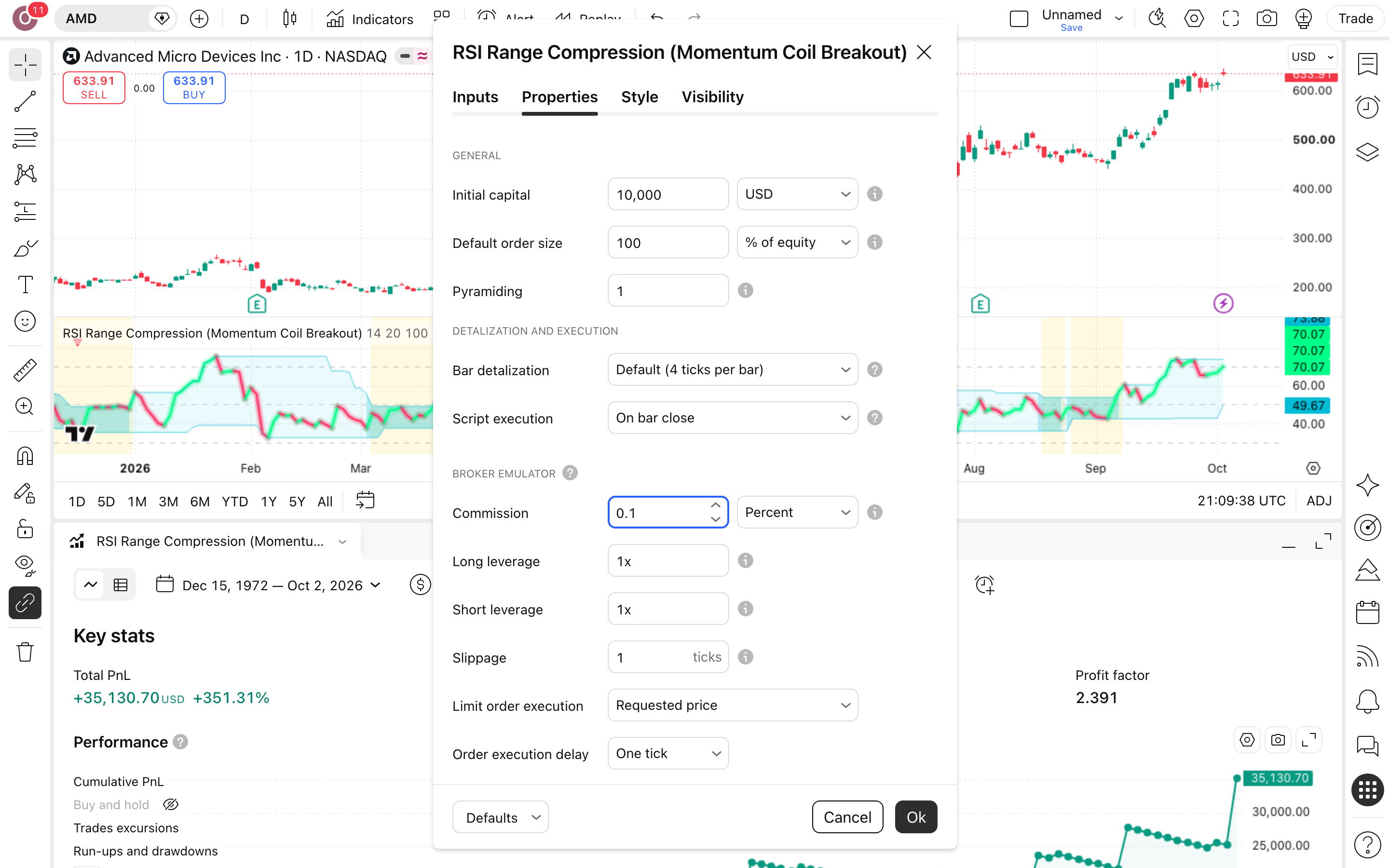The height and width of the screenshot is (868, 1389).
Task: Switch to the Visibility tab
Action: (712, 97)
